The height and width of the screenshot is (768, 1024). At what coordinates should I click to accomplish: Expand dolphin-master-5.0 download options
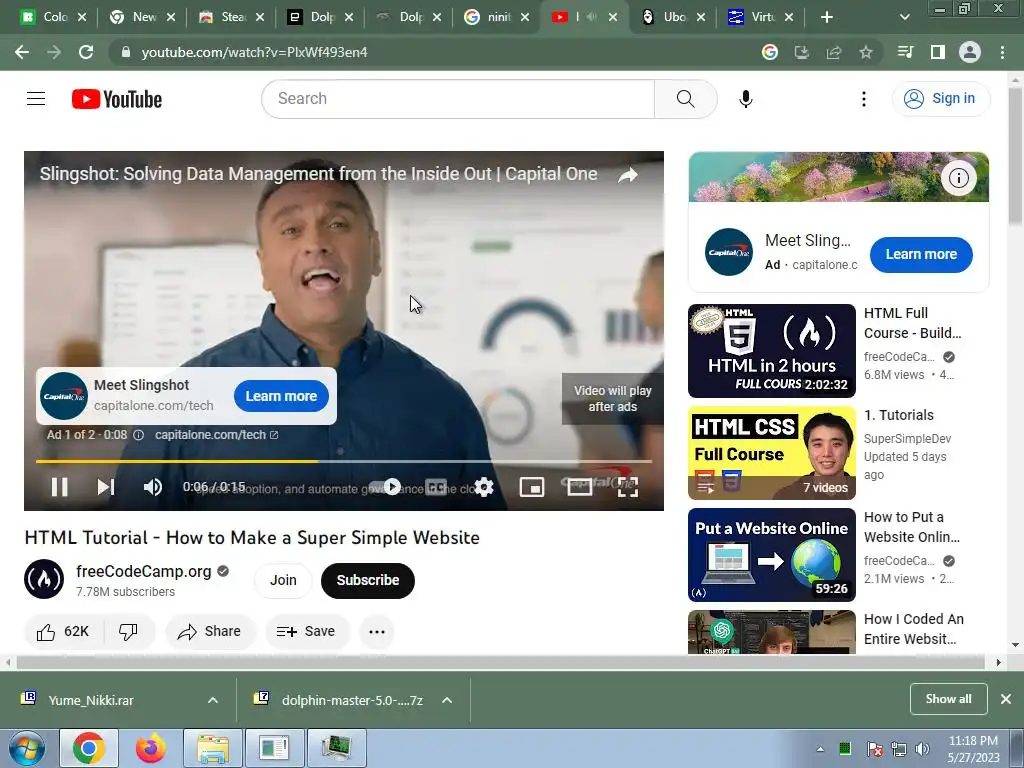[x=447, y=700]
